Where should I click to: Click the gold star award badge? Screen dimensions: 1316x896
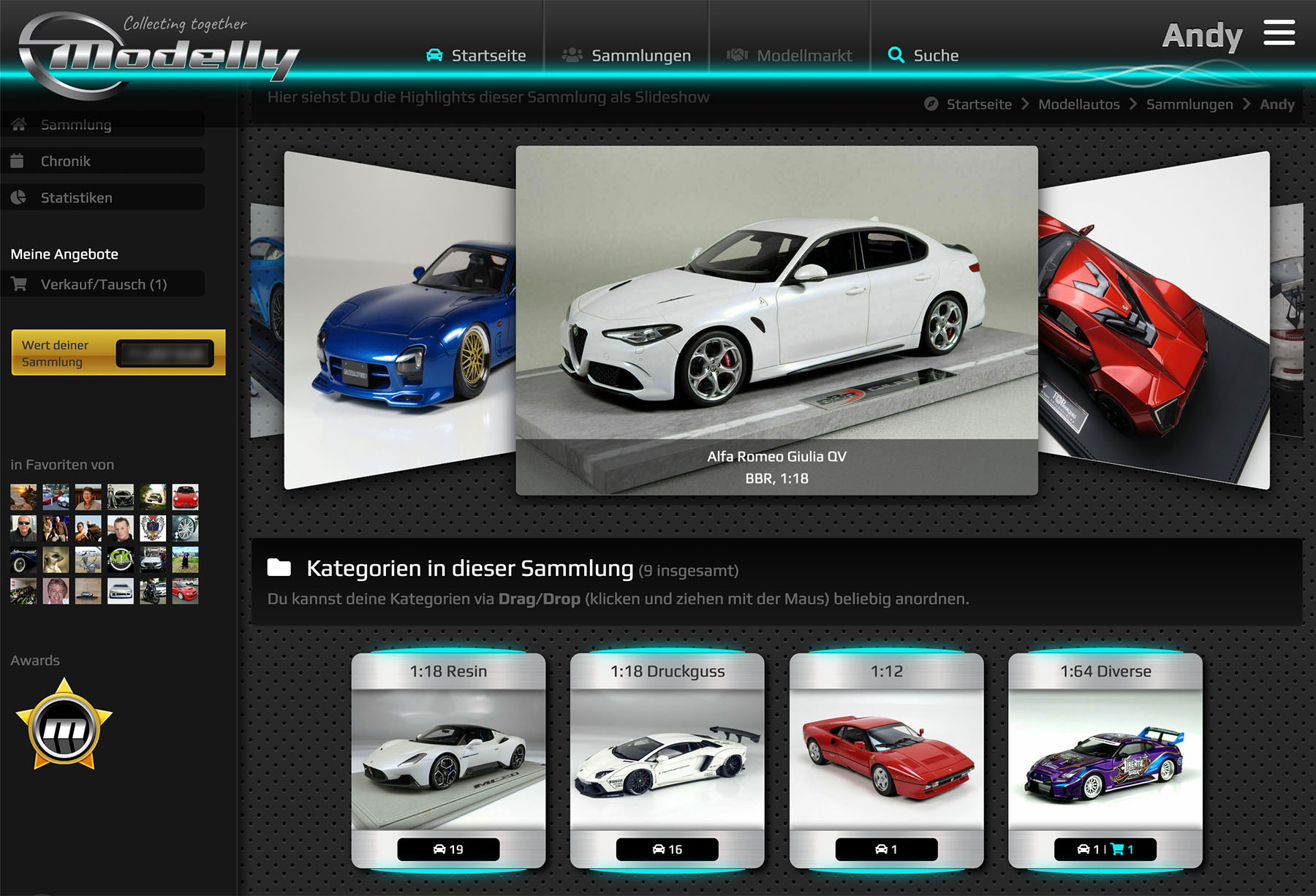[64, 725]
